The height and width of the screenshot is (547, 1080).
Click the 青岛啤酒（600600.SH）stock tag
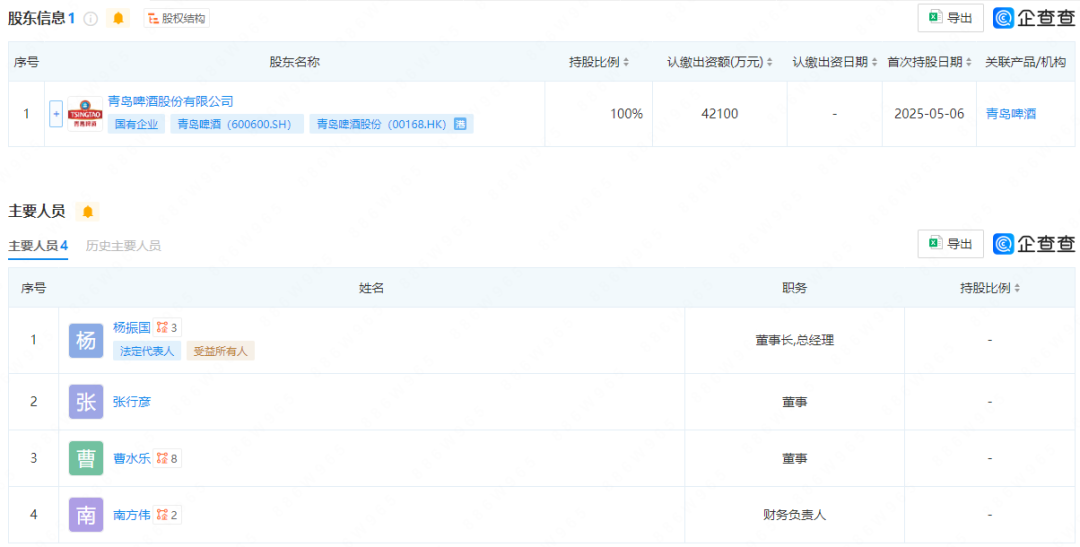[x=238, y=125]
